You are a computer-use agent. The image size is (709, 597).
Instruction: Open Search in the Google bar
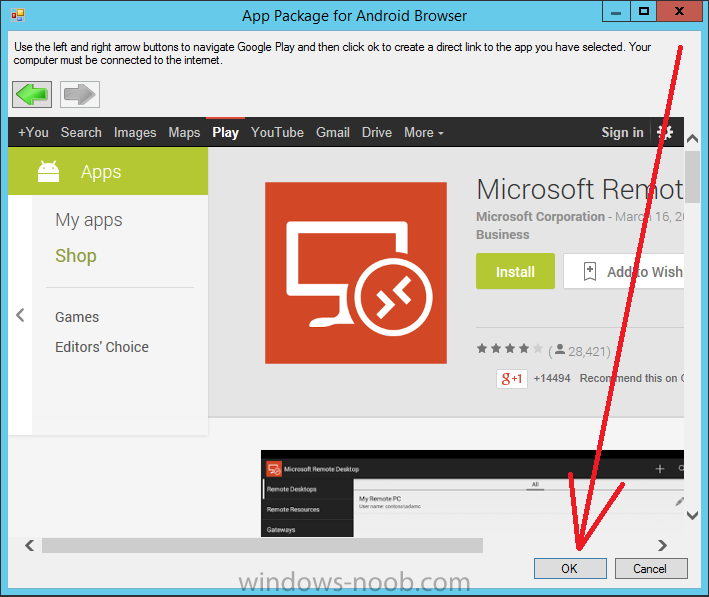click(81, 133)
